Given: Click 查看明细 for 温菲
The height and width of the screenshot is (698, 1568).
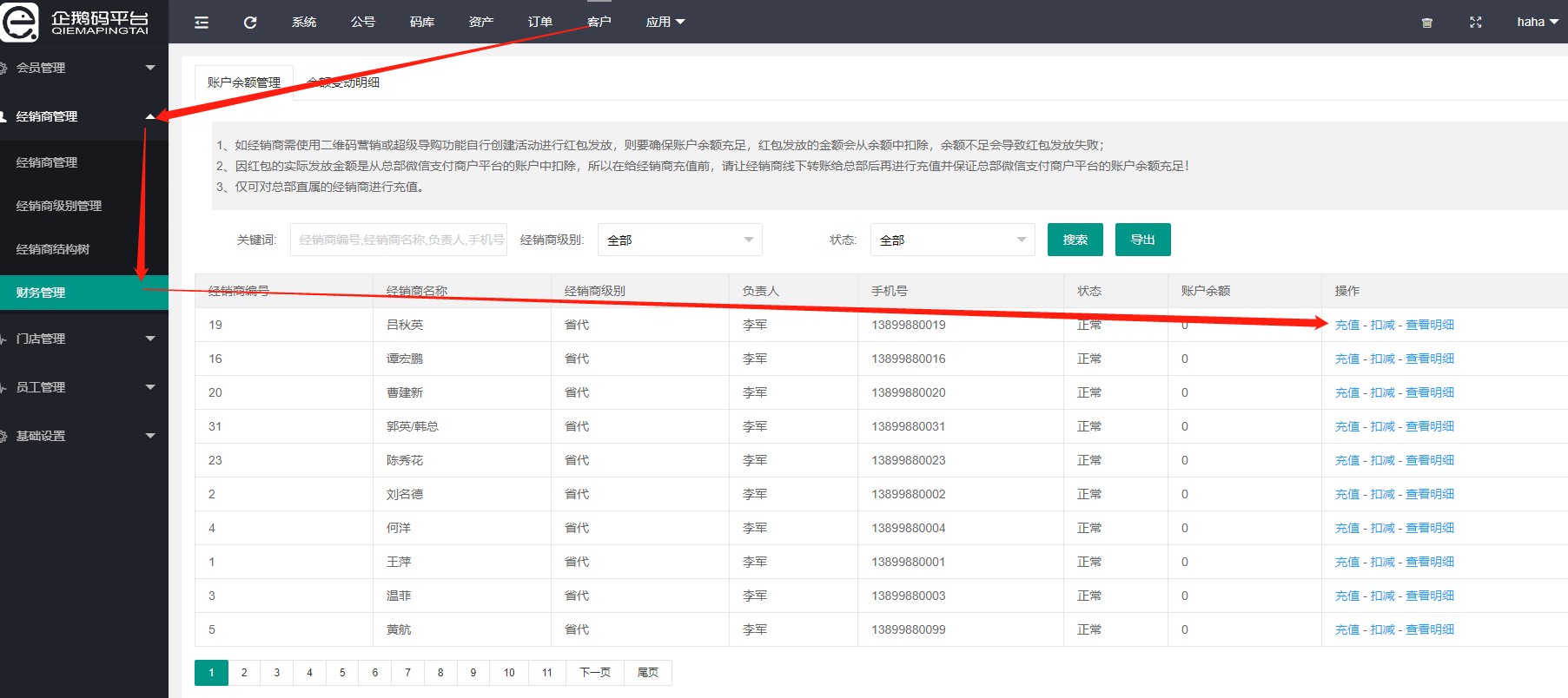Looking at the screenshot, I should click(1430, 596).
